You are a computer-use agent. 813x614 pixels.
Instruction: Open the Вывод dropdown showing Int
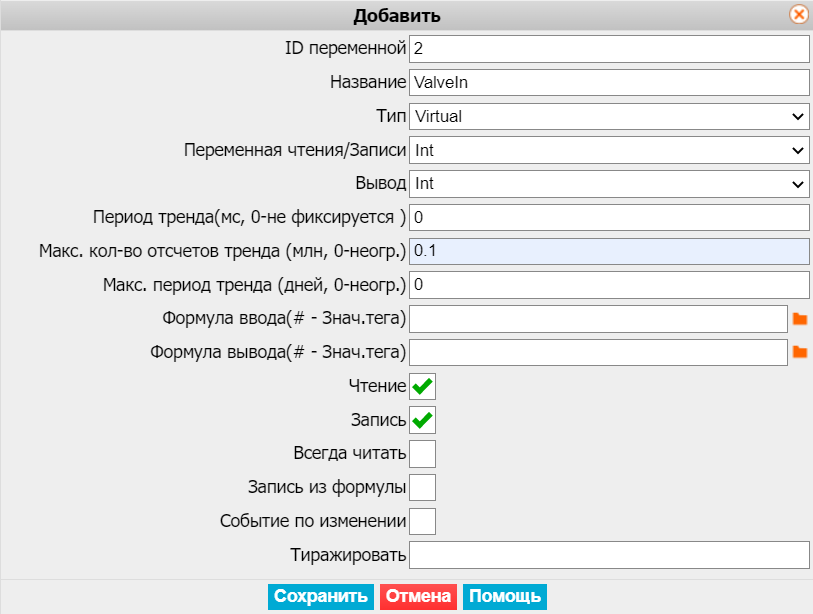(x=609, y=184)
